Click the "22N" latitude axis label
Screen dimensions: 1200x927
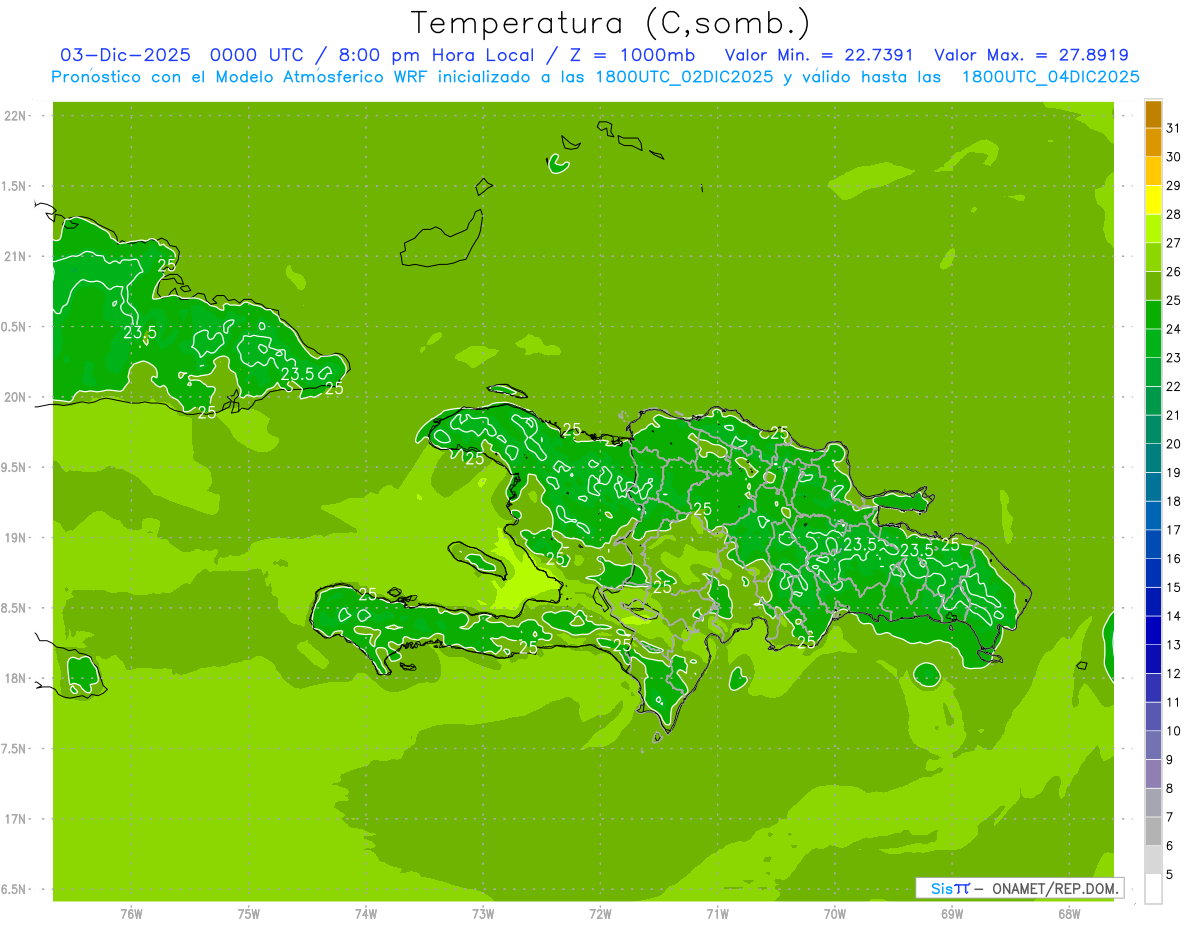pos(15,116)
